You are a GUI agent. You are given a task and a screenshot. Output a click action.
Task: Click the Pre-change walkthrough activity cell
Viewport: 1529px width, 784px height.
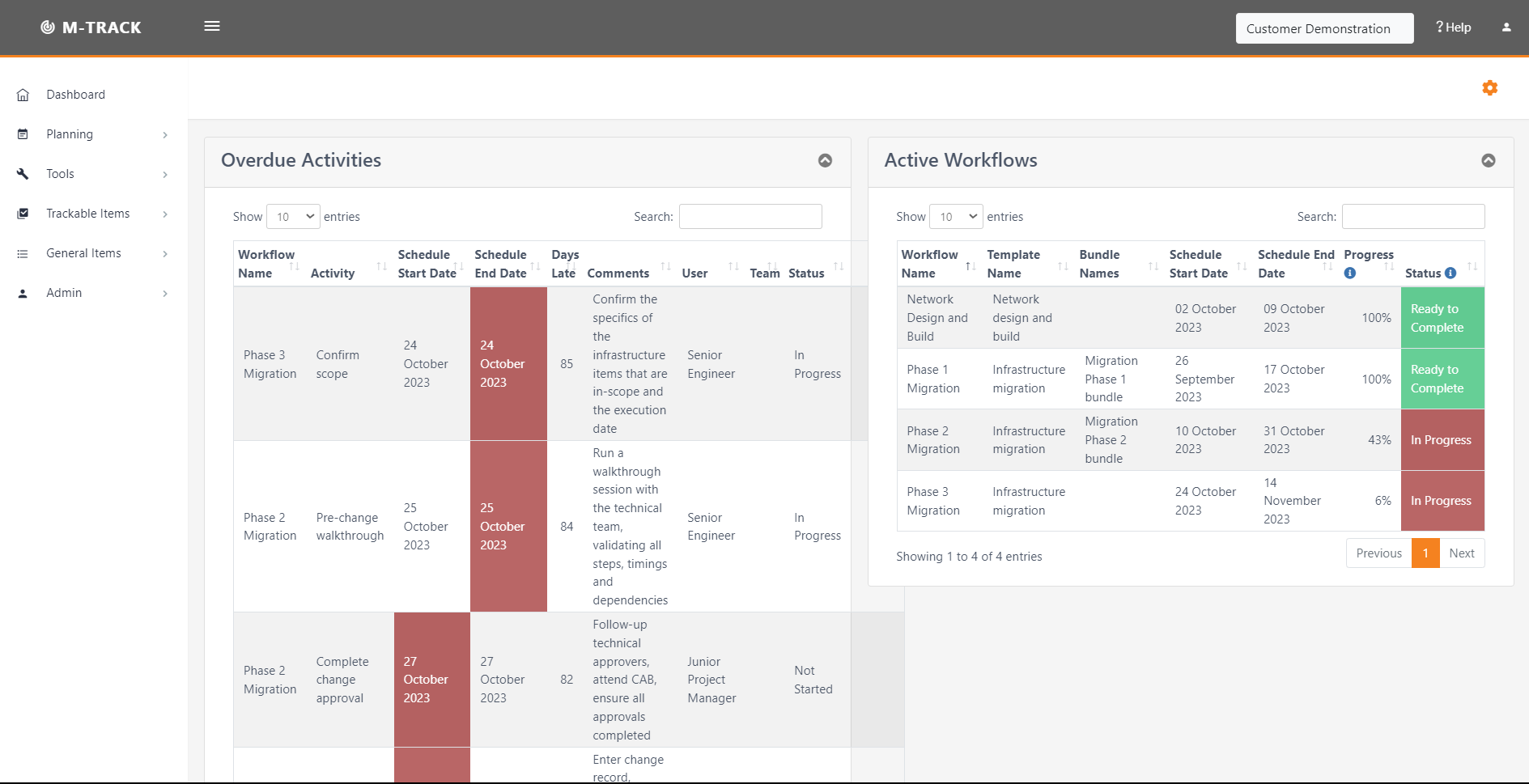pyautogui.click(x=350, y=527)
